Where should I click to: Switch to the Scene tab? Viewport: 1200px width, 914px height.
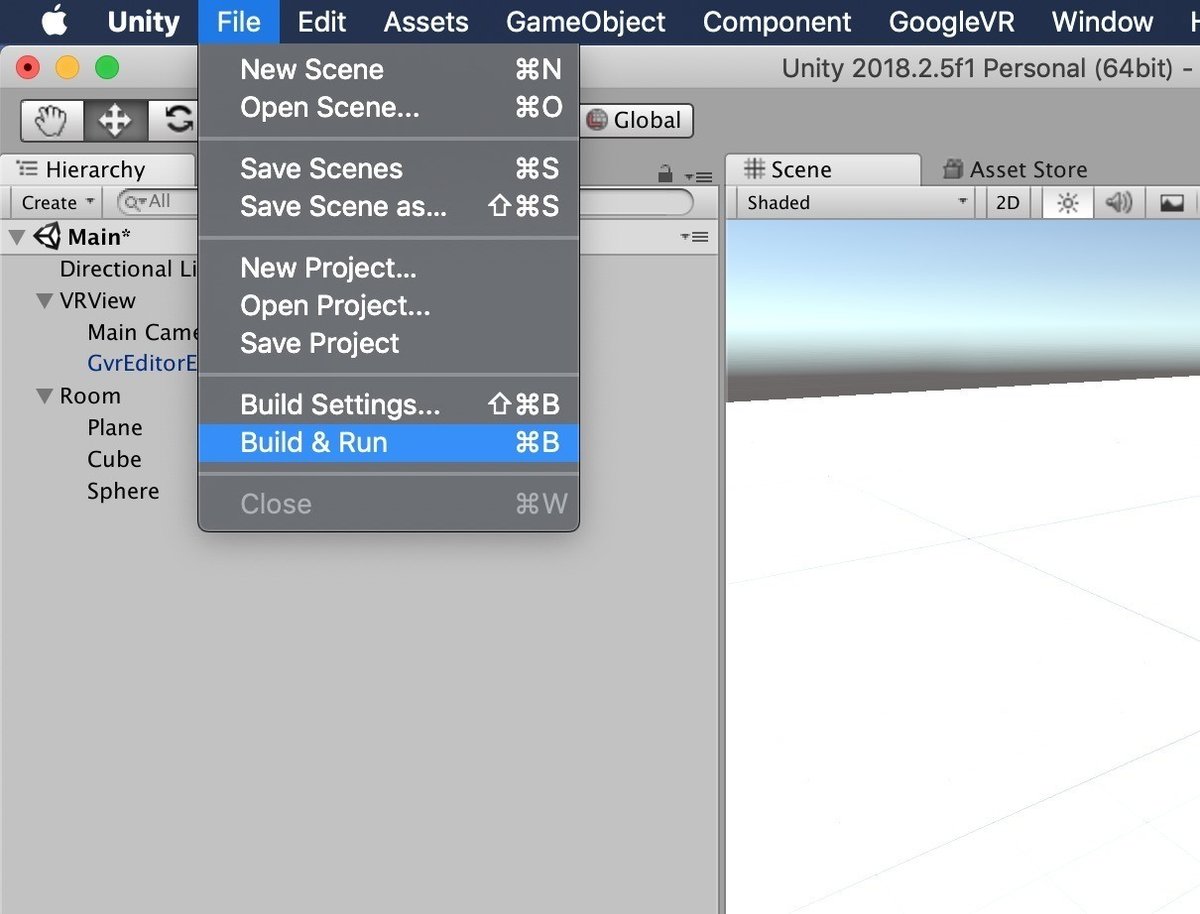click(x=822, y=170)
